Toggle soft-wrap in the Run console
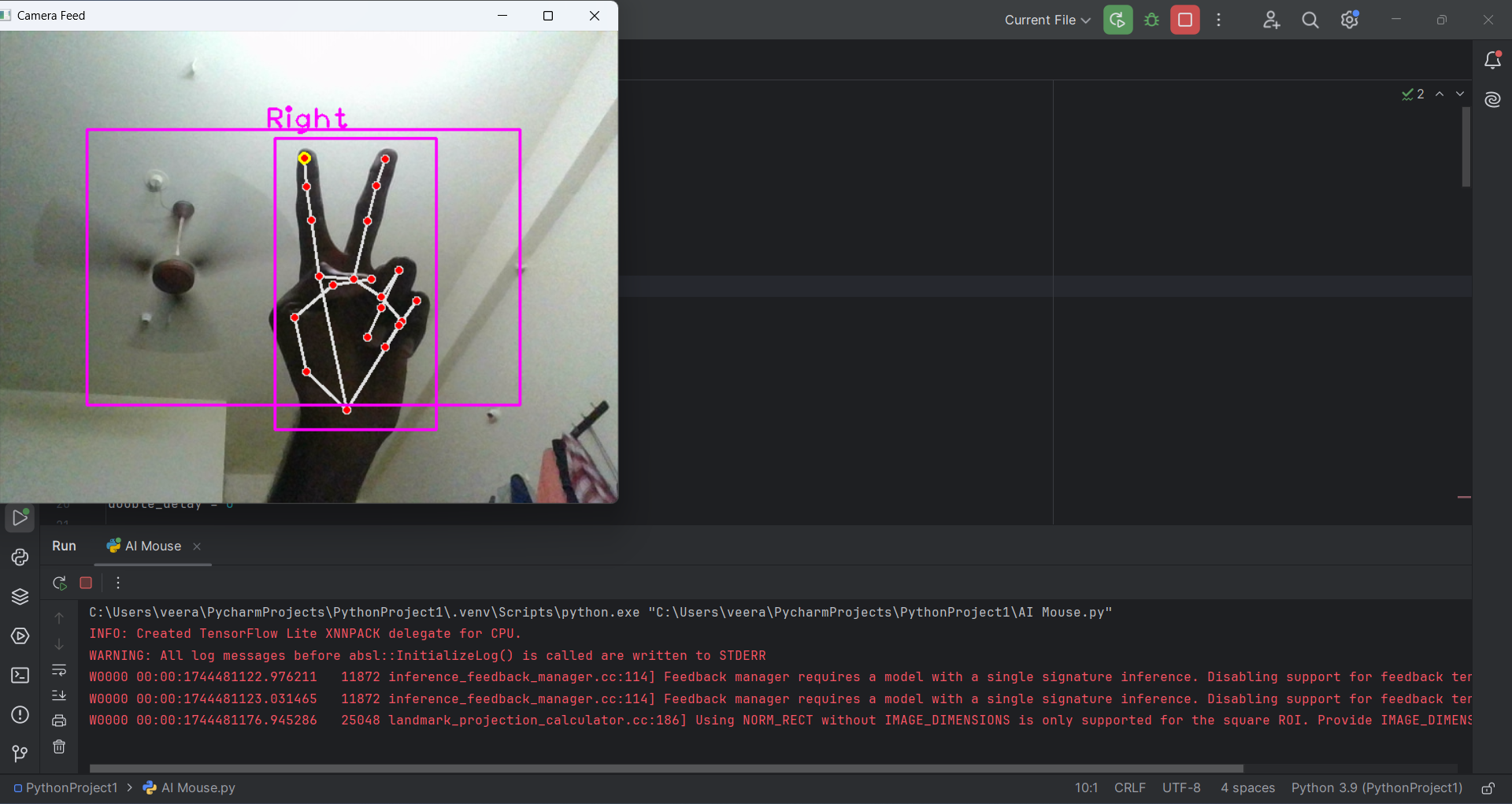Screen dimensions: 1512x804 [x=59, y=670]
